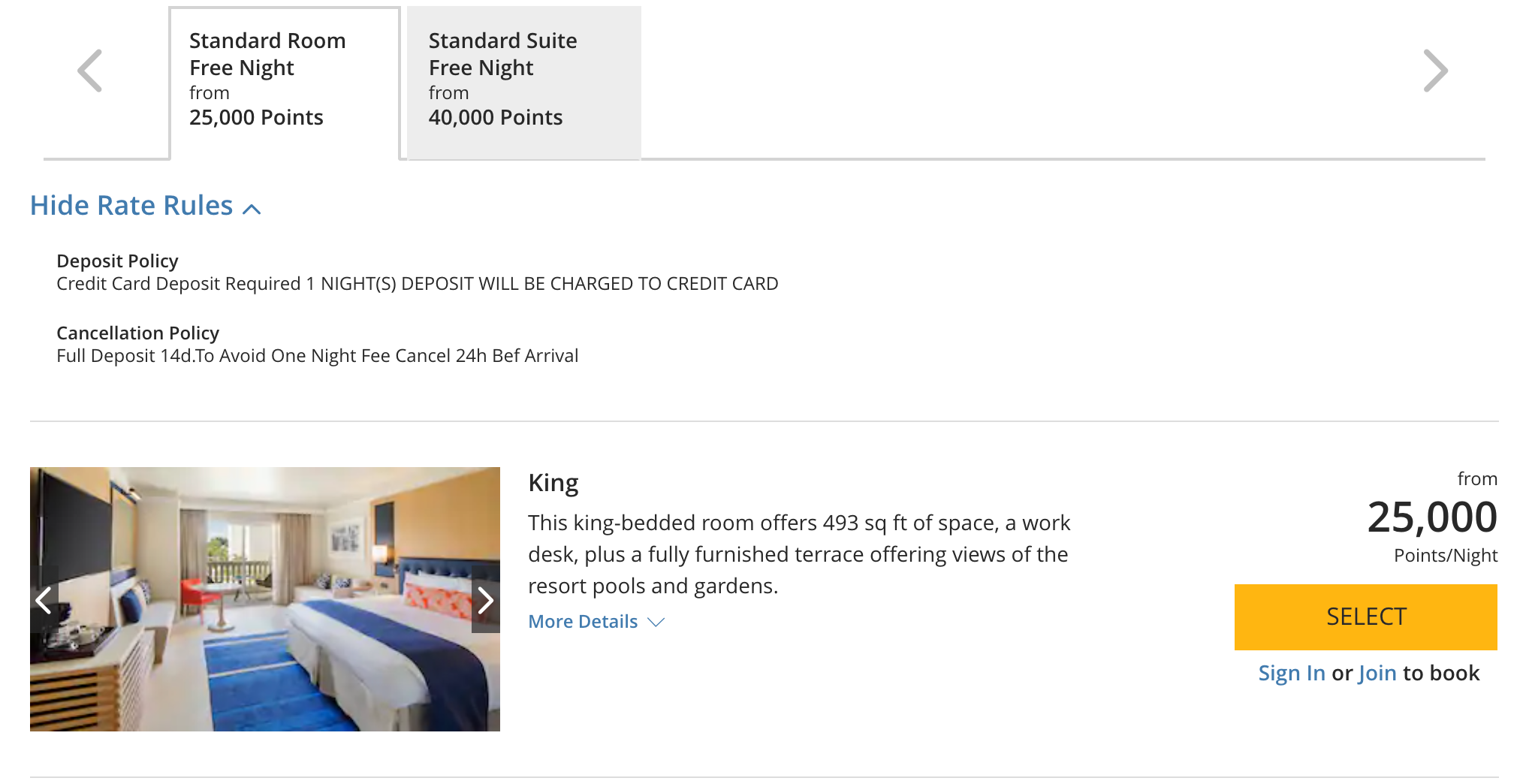Screen dimensions: 1523x784
Task: Click the Join link to book
Action: pyautogui.click(x=1377, y=673)
